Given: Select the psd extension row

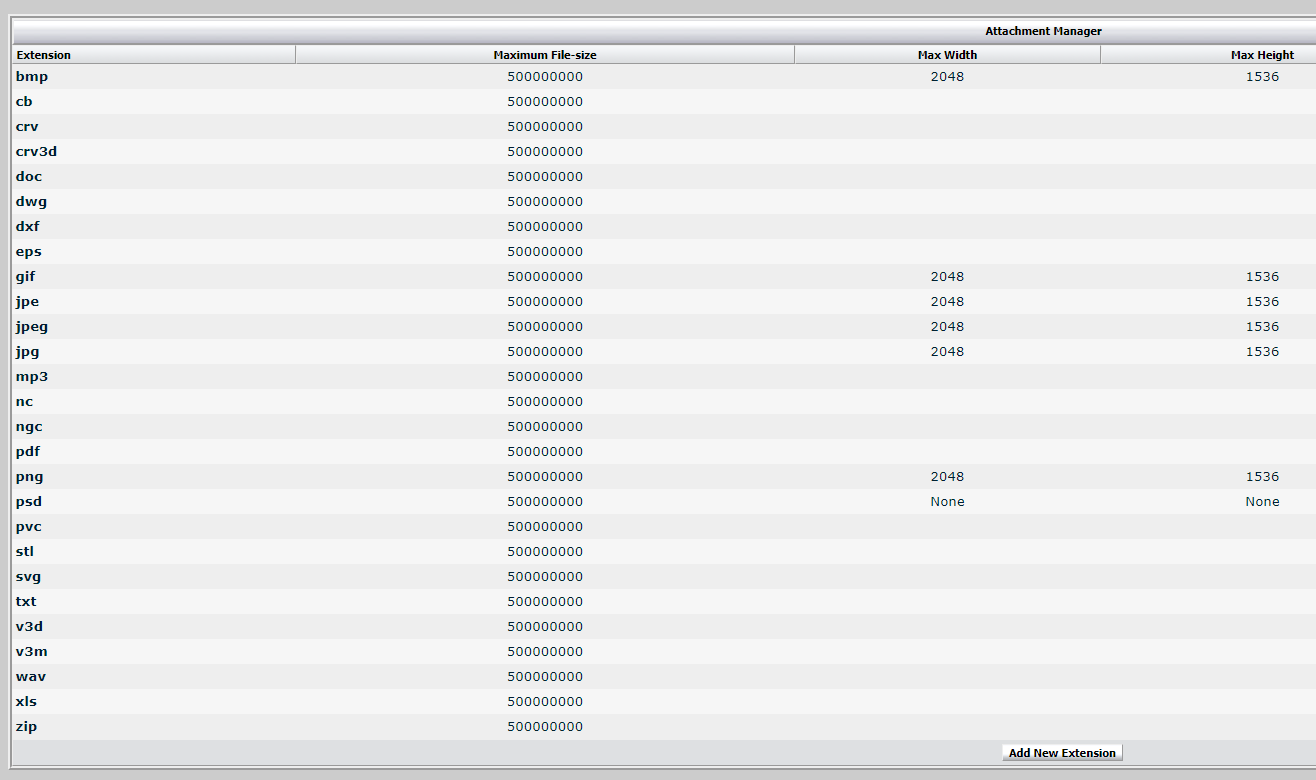Looking at the screenshot, I should [x=29, y=502].
